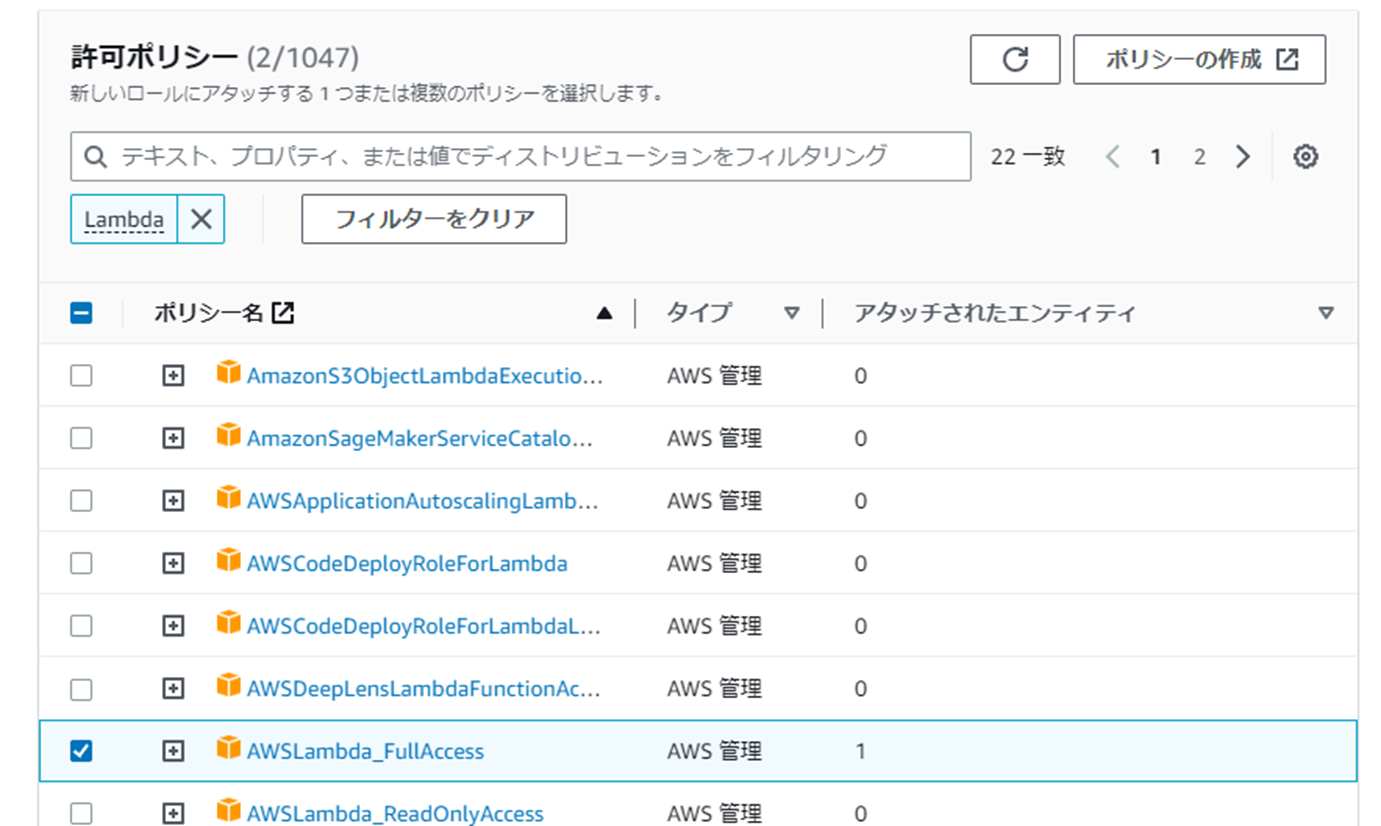
Task: Open AWSApplicationAutoscalingLamb… policy link
Action: 423,501
